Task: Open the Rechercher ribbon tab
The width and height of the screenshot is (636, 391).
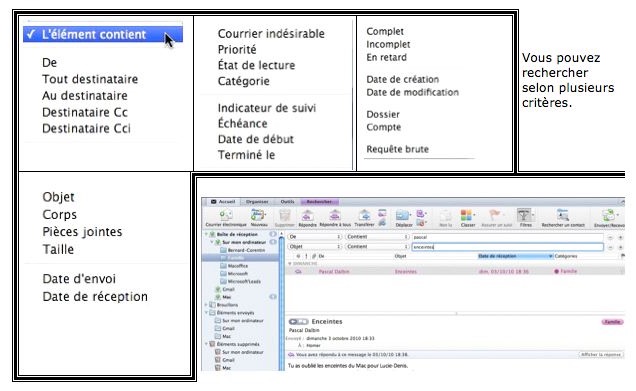Action: click(x=319, y=202)
